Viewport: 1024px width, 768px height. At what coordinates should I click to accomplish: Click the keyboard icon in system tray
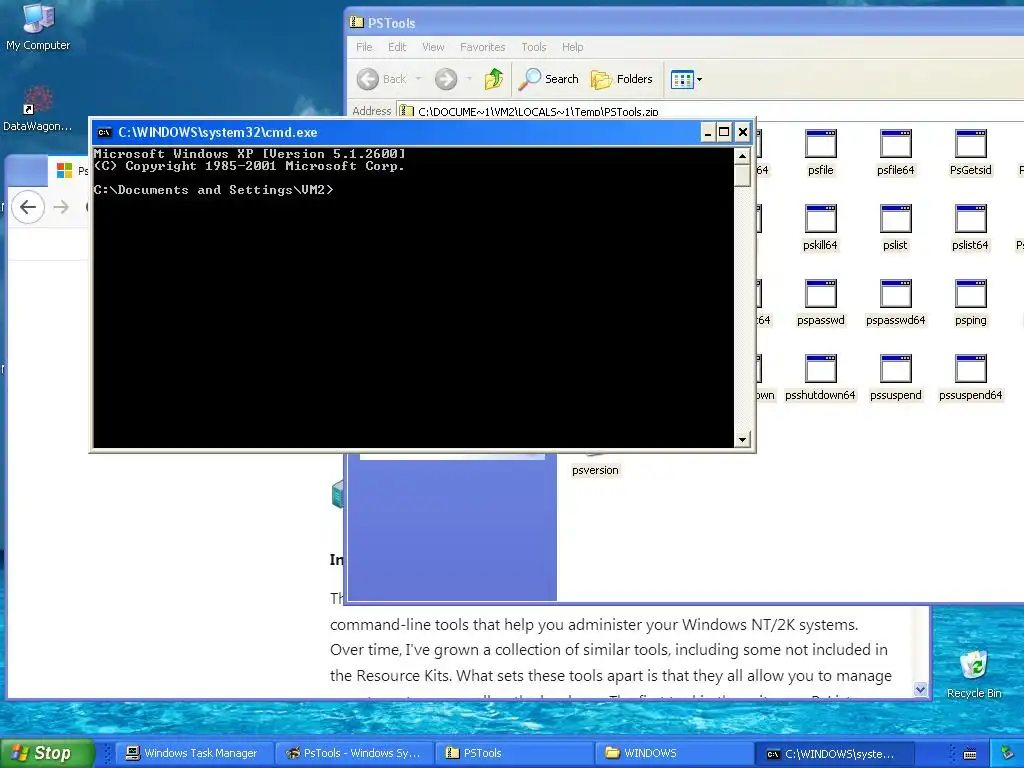970,754
